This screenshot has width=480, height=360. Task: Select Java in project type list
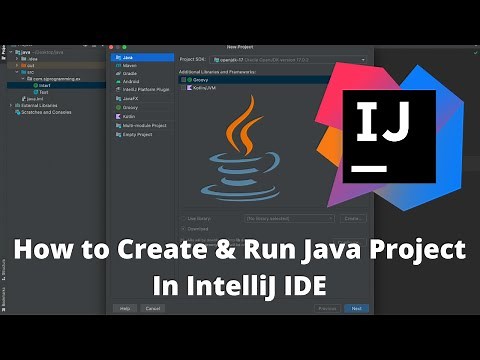click(142, 57)
